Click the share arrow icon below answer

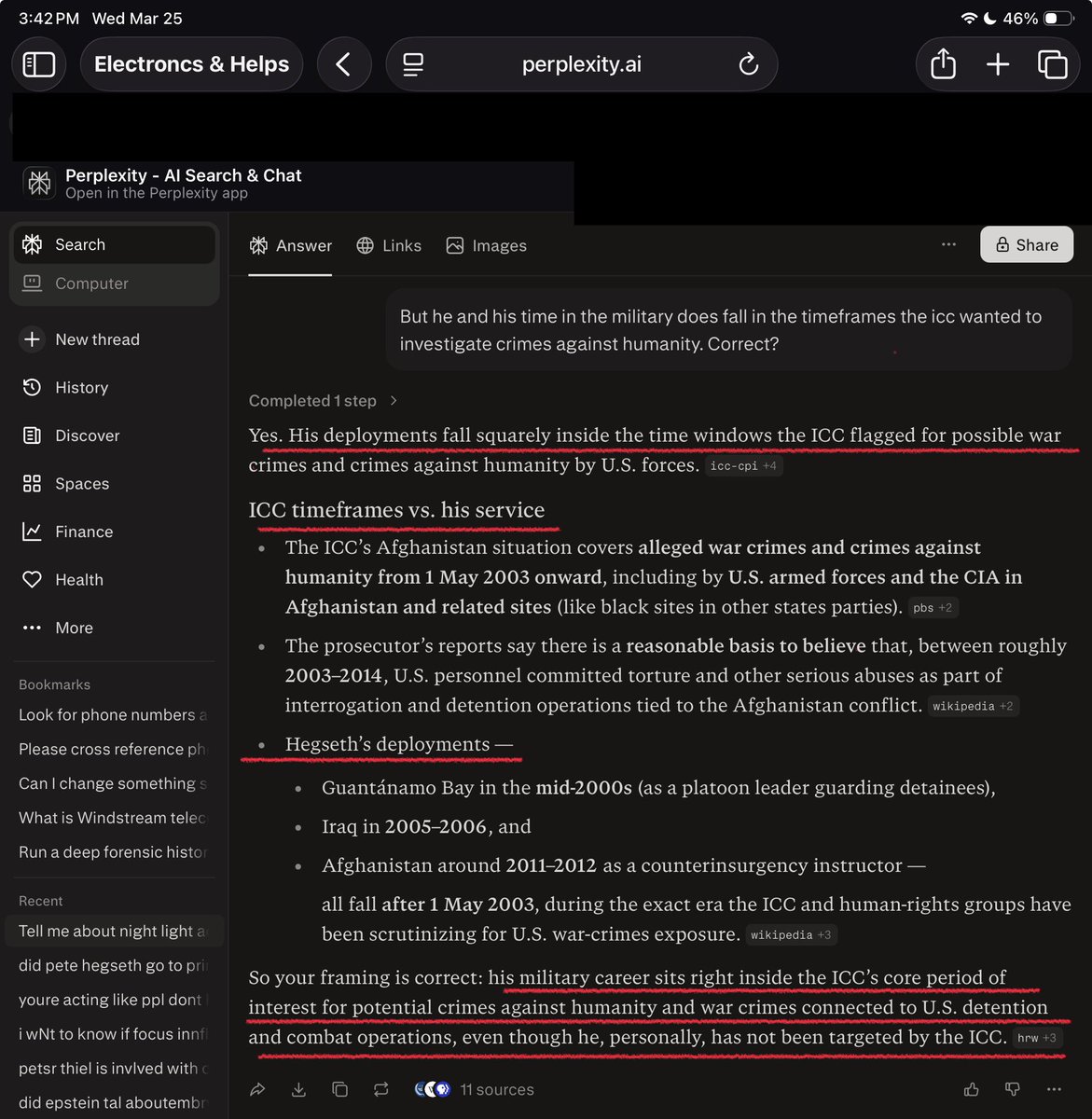coord(257,1089)
